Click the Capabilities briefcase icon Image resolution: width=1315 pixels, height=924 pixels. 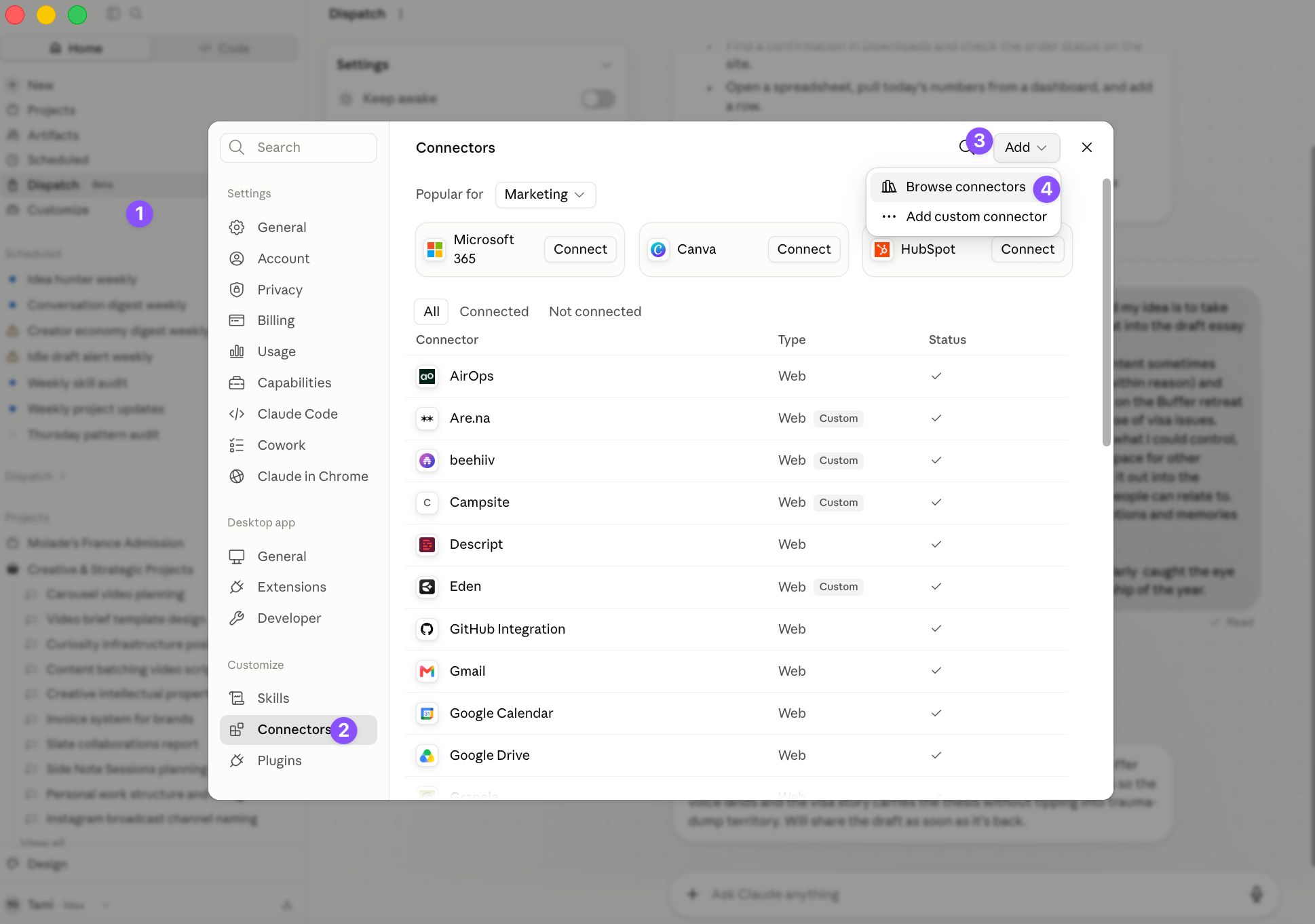click(237, 383)
